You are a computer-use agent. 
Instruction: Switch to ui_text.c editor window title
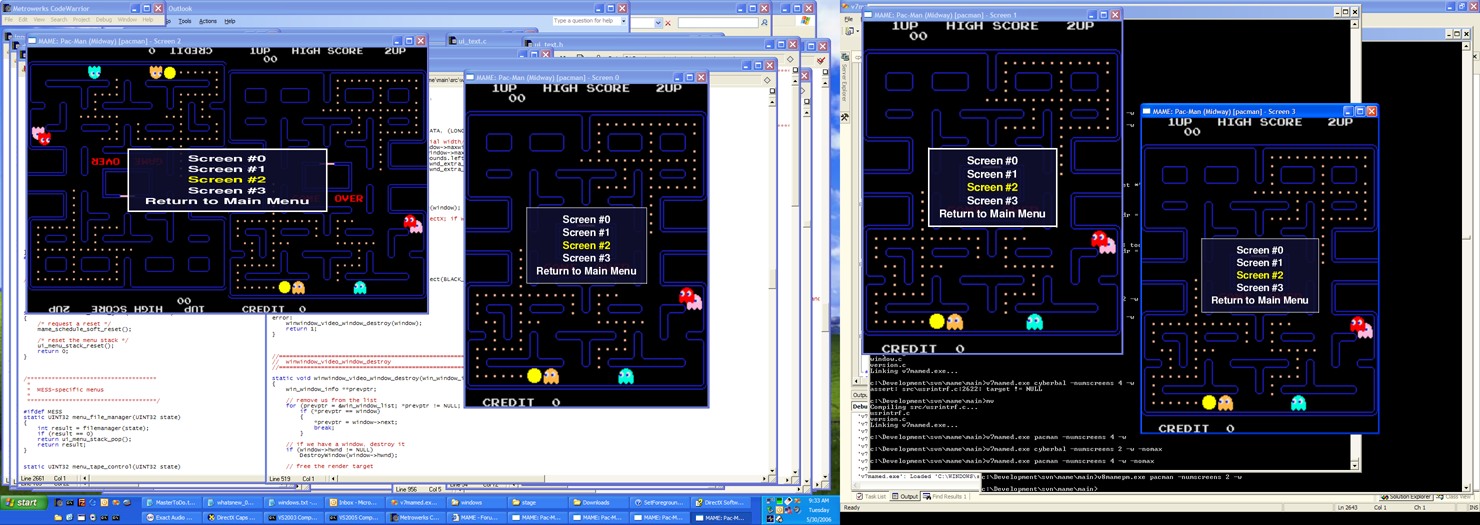click(x=473, y=41)
